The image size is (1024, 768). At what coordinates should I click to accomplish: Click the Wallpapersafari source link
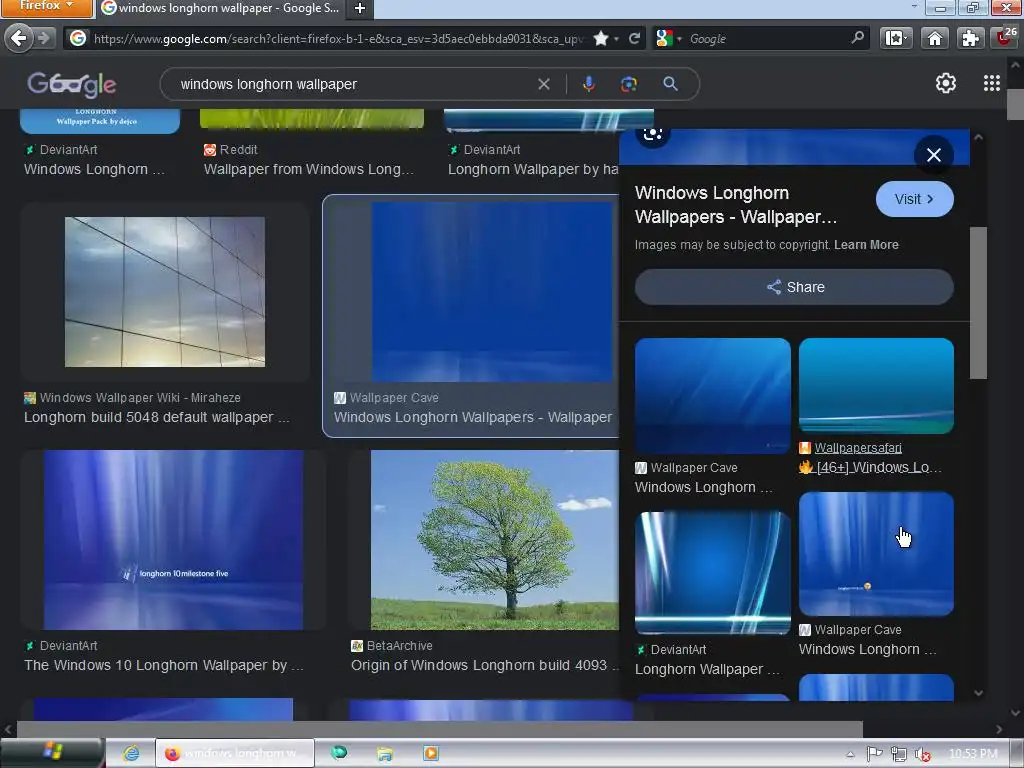tap(857, 448)
